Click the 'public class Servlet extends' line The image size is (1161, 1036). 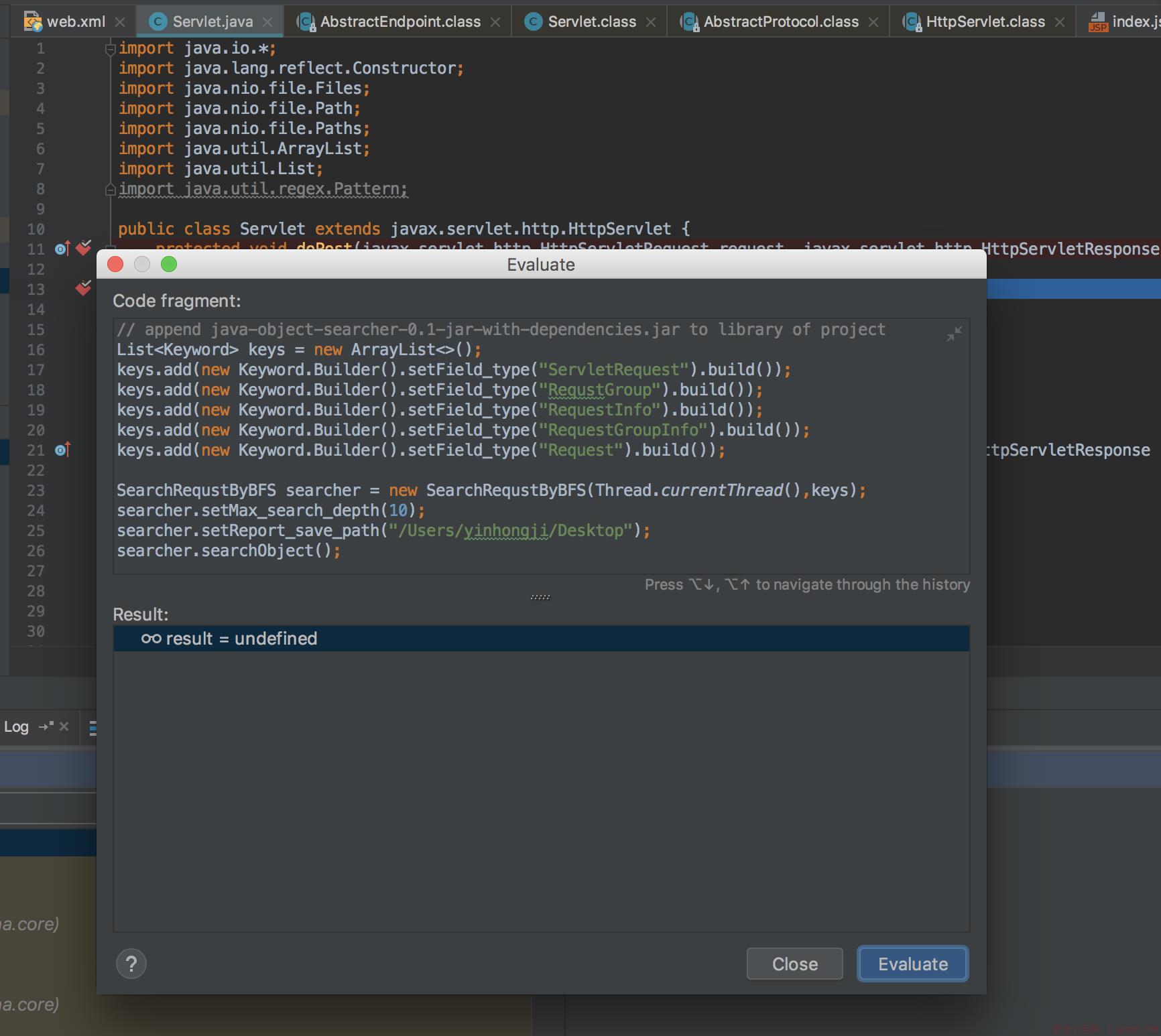[x=404, y=229]
